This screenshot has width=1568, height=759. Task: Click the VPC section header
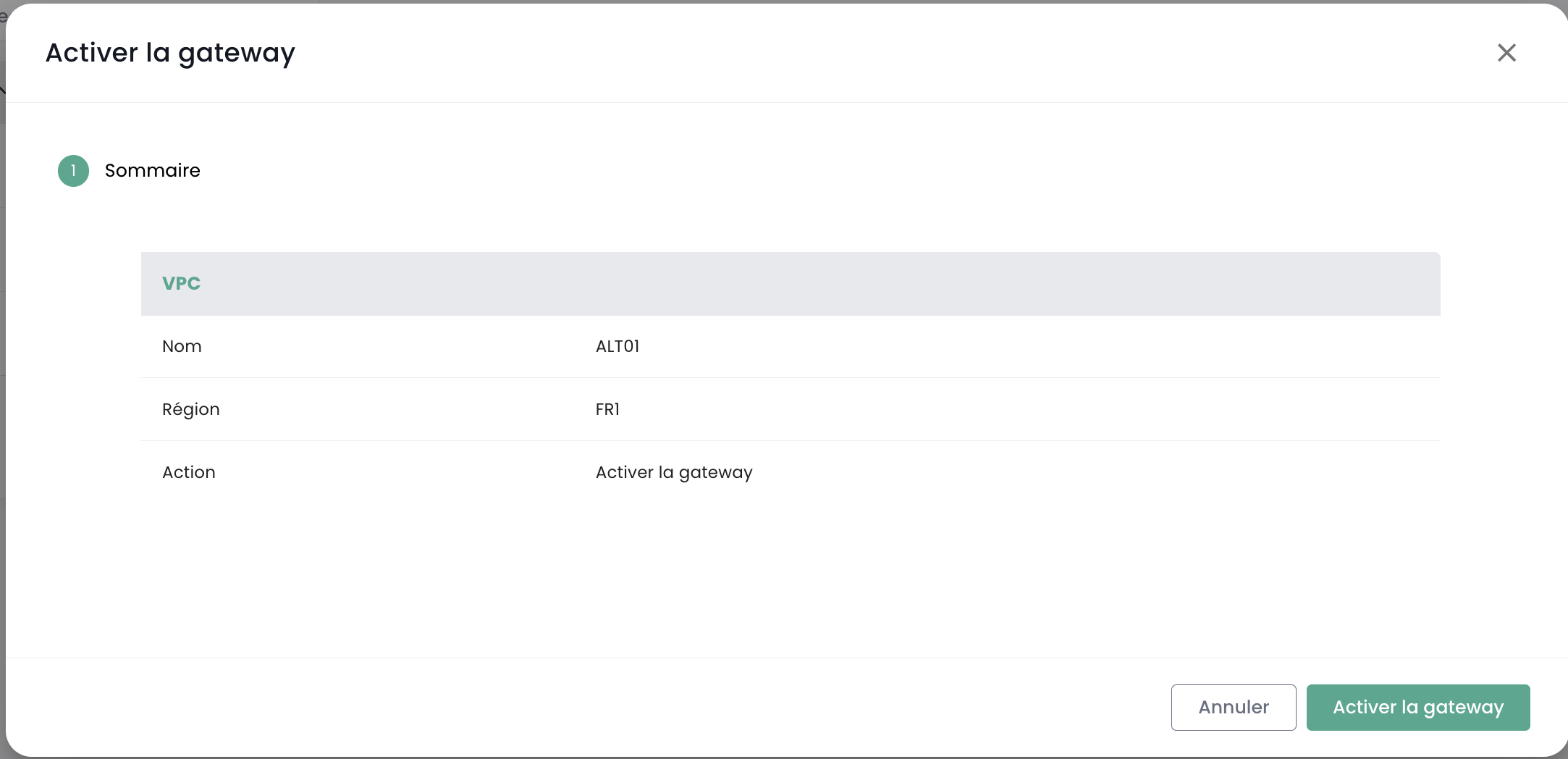[181, 284]
